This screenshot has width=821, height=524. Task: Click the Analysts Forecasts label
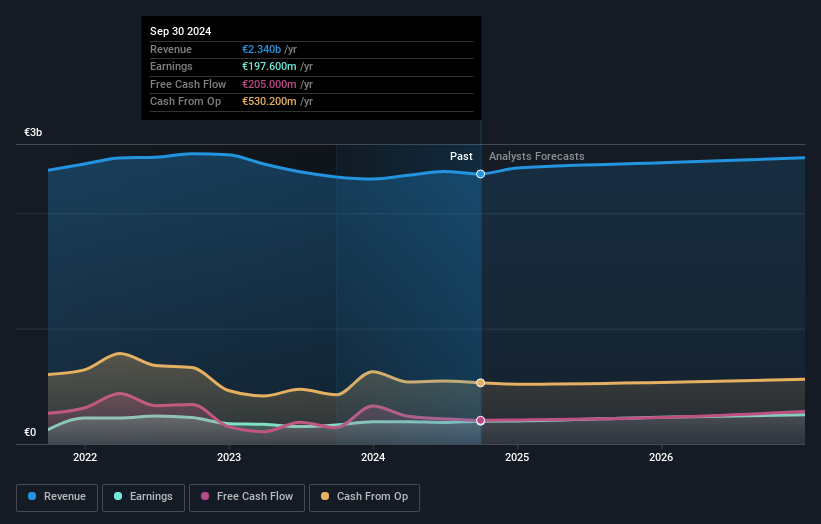pyautogui.click(x=537, y=156)
